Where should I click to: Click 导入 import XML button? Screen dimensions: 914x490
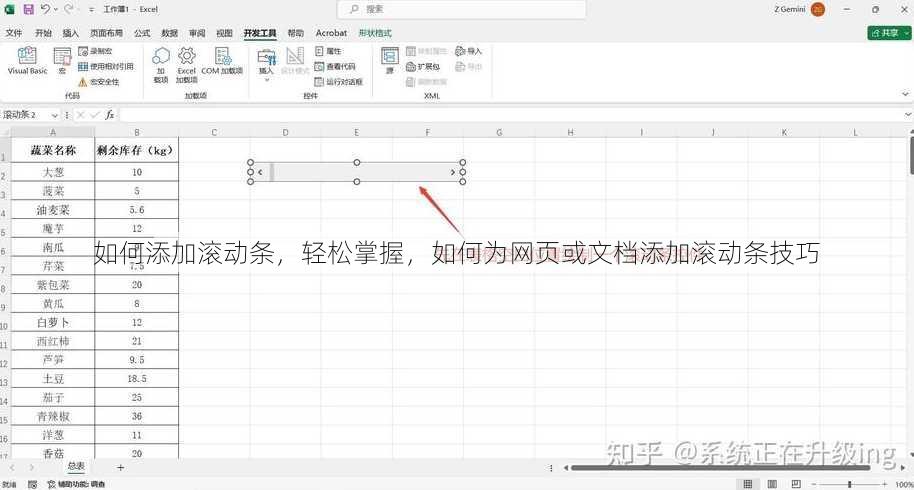tap(469, 51)
